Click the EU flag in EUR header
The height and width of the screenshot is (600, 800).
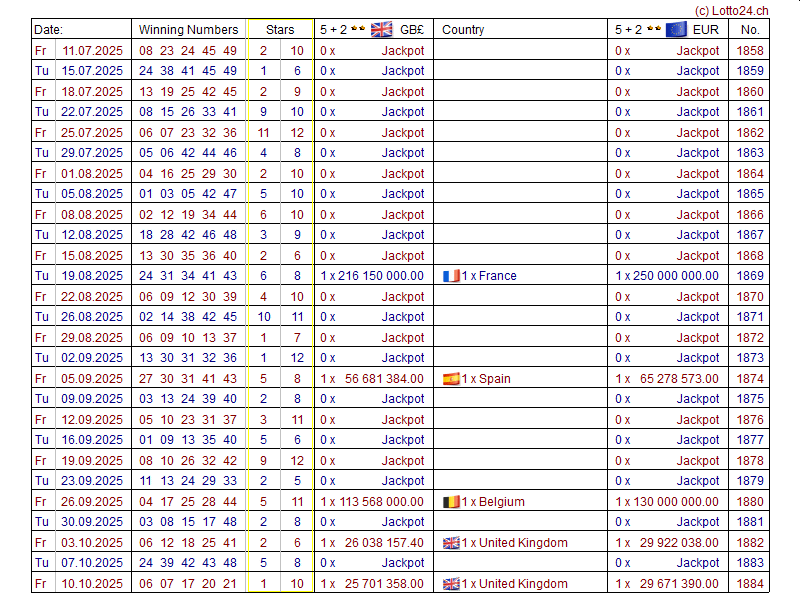(x=676, y=29)
